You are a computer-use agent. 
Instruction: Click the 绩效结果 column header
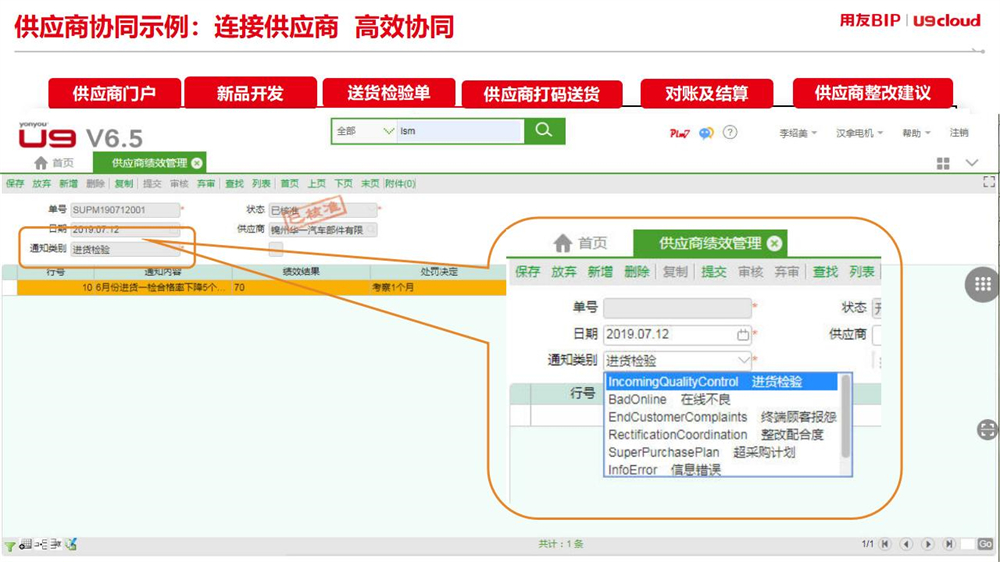tap(301, 272)
